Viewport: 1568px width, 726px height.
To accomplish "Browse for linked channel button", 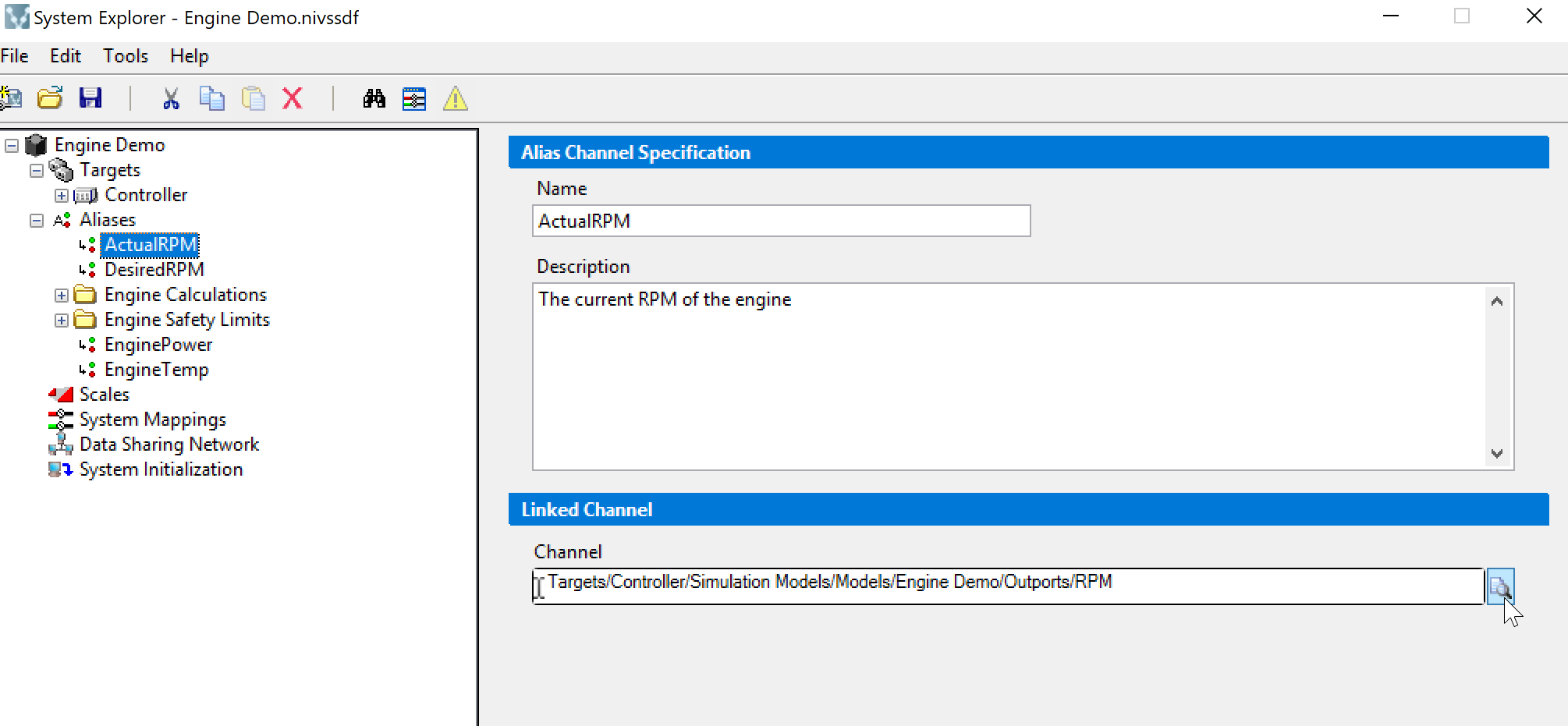I will [1500, 586].
